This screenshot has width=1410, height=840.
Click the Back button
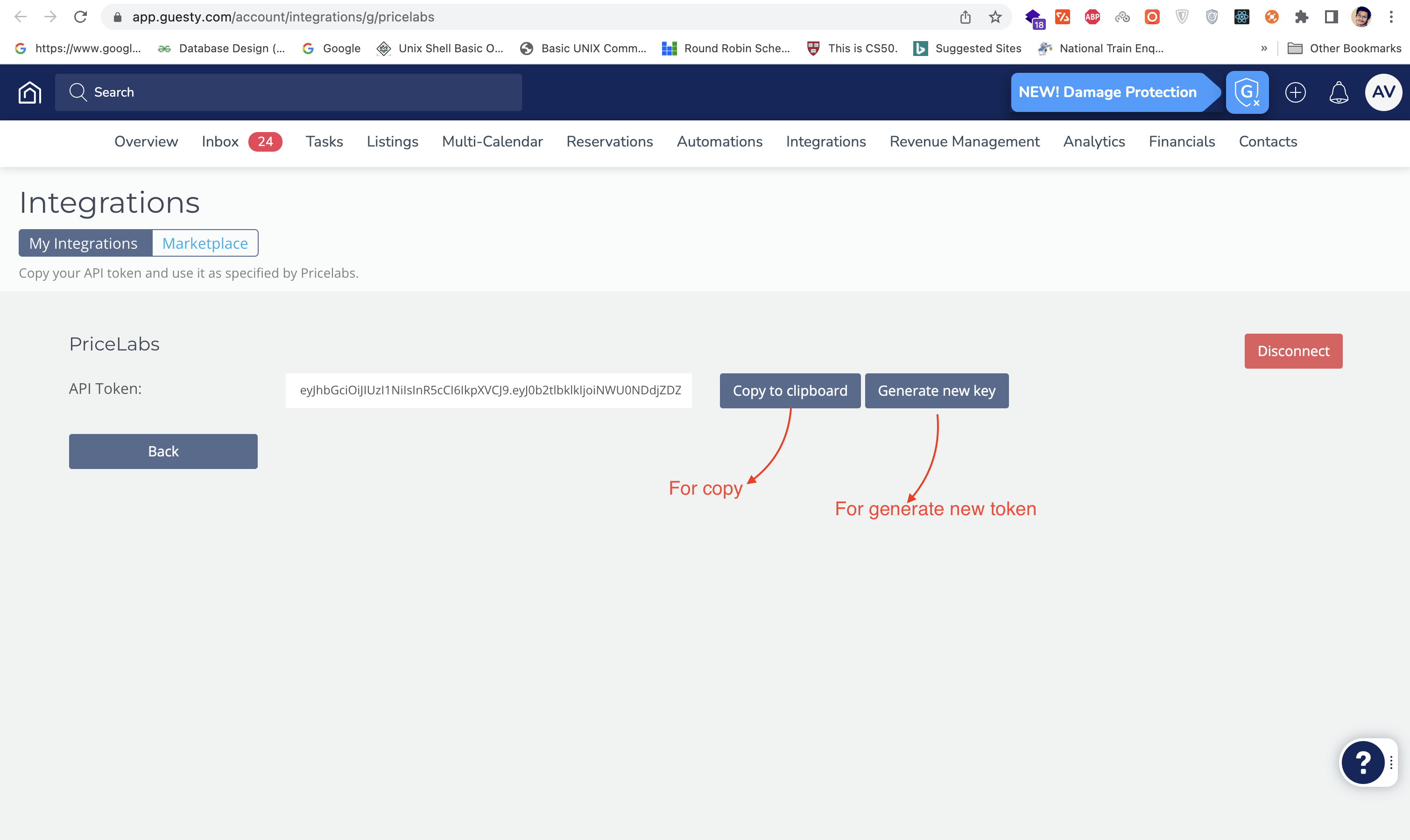[x=163, y=451]
